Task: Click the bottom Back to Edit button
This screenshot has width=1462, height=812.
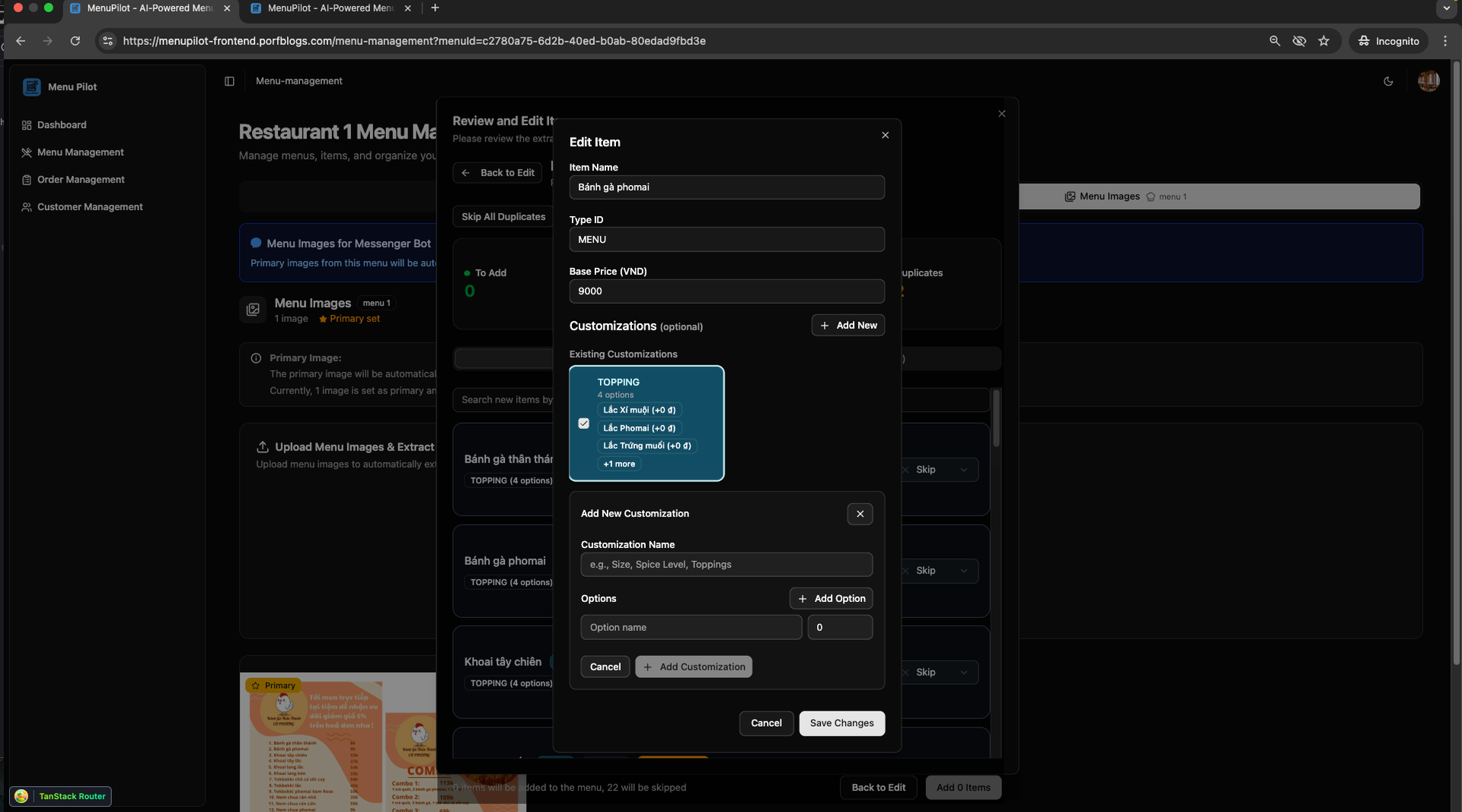Action: (879, 788)
